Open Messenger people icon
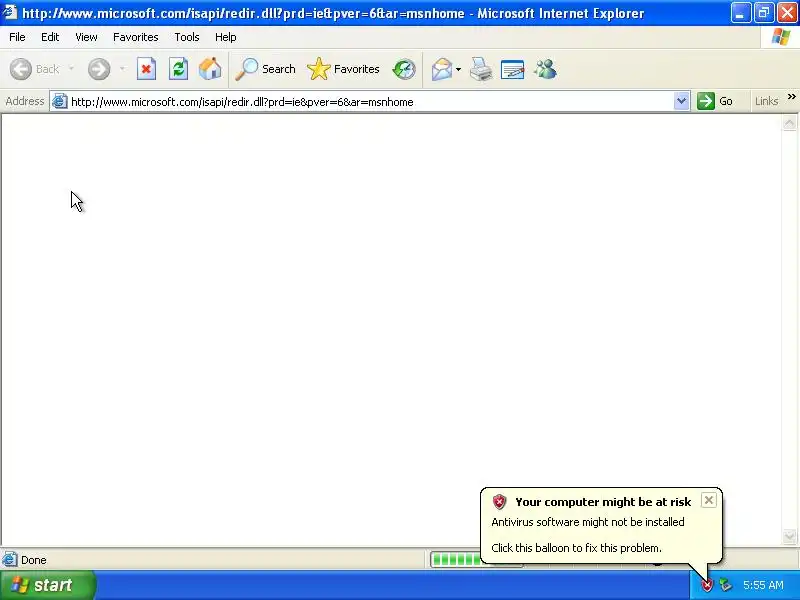 pos(545,69)
